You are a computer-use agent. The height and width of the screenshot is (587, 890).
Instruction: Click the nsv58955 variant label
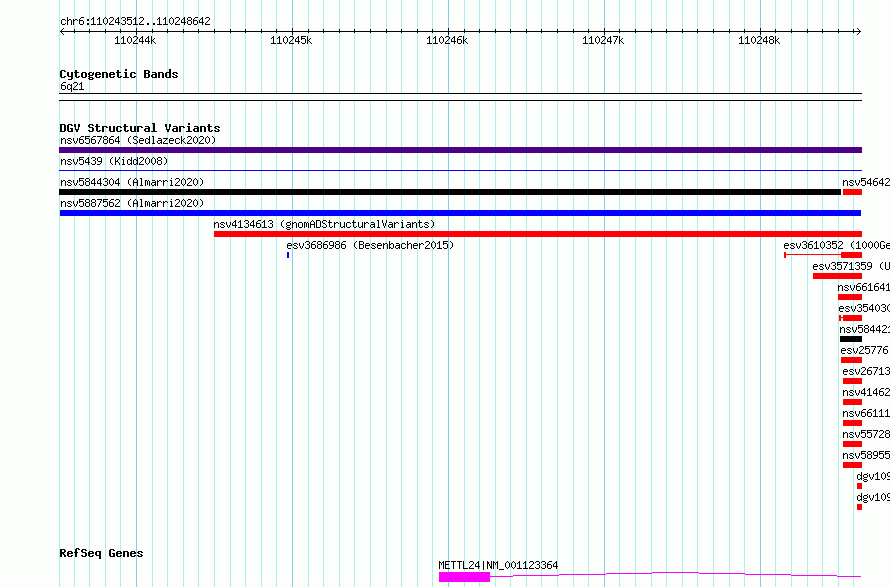[866, 455]
